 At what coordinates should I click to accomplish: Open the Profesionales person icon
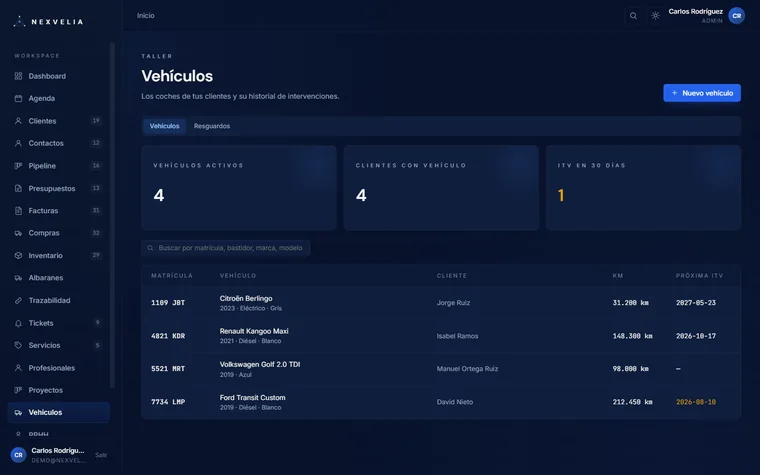tap(18, 368)
